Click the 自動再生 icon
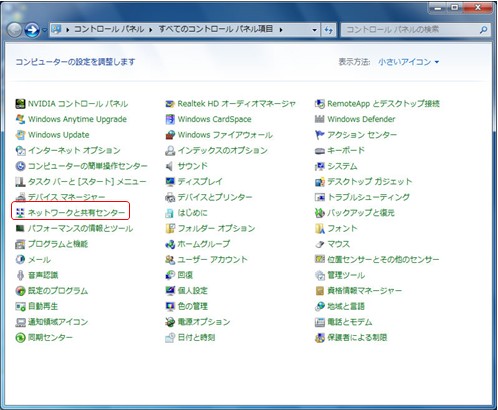Image resolution: width=498 pixels, height=410 pixels. coord(20,306)
